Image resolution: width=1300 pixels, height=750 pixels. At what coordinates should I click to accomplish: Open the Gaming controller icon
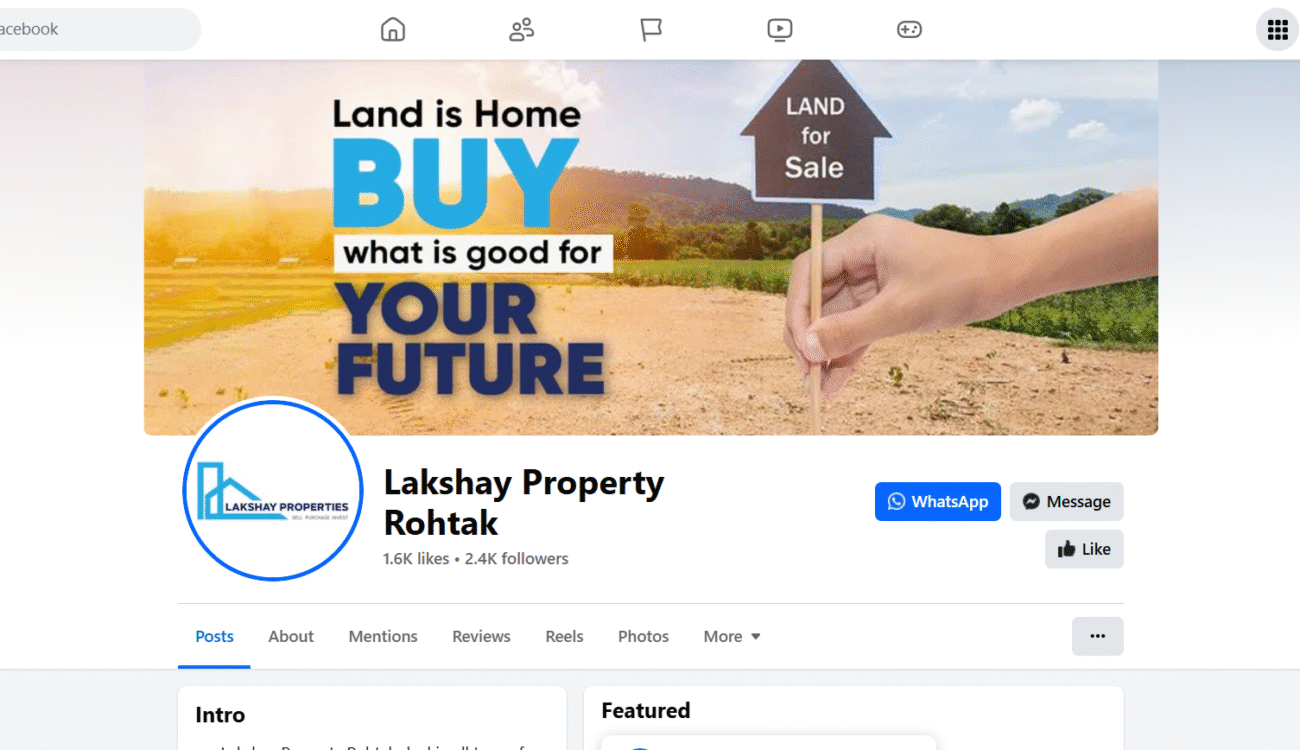(x=909, y=30)
